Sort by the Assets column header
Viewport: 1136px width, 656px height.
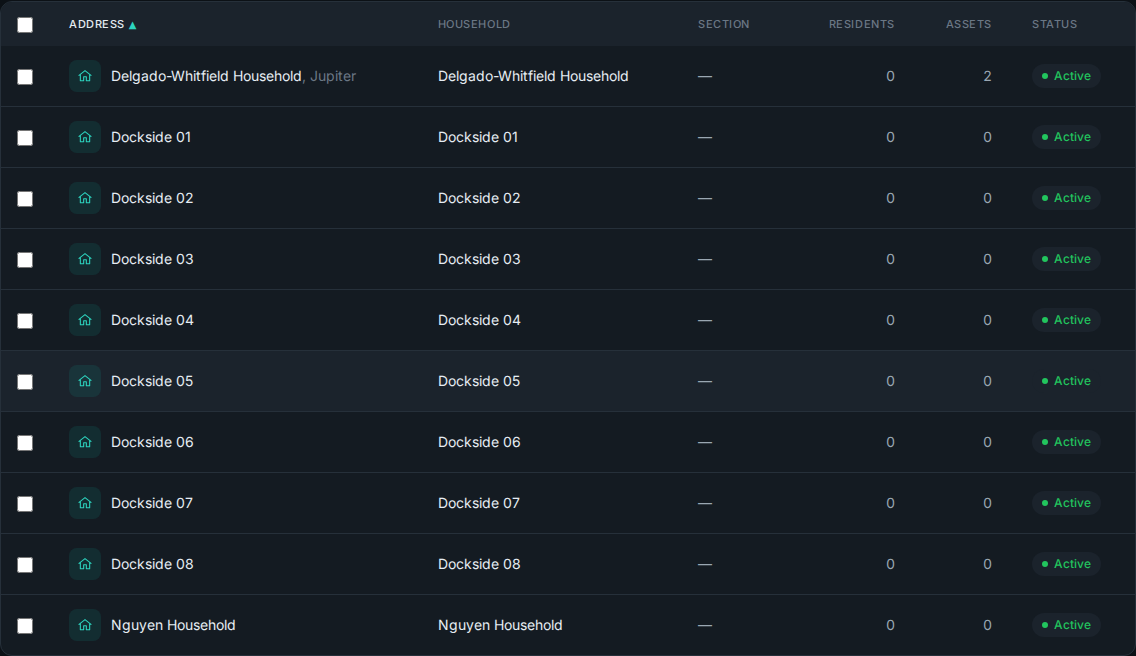click(x=968, y=24)
